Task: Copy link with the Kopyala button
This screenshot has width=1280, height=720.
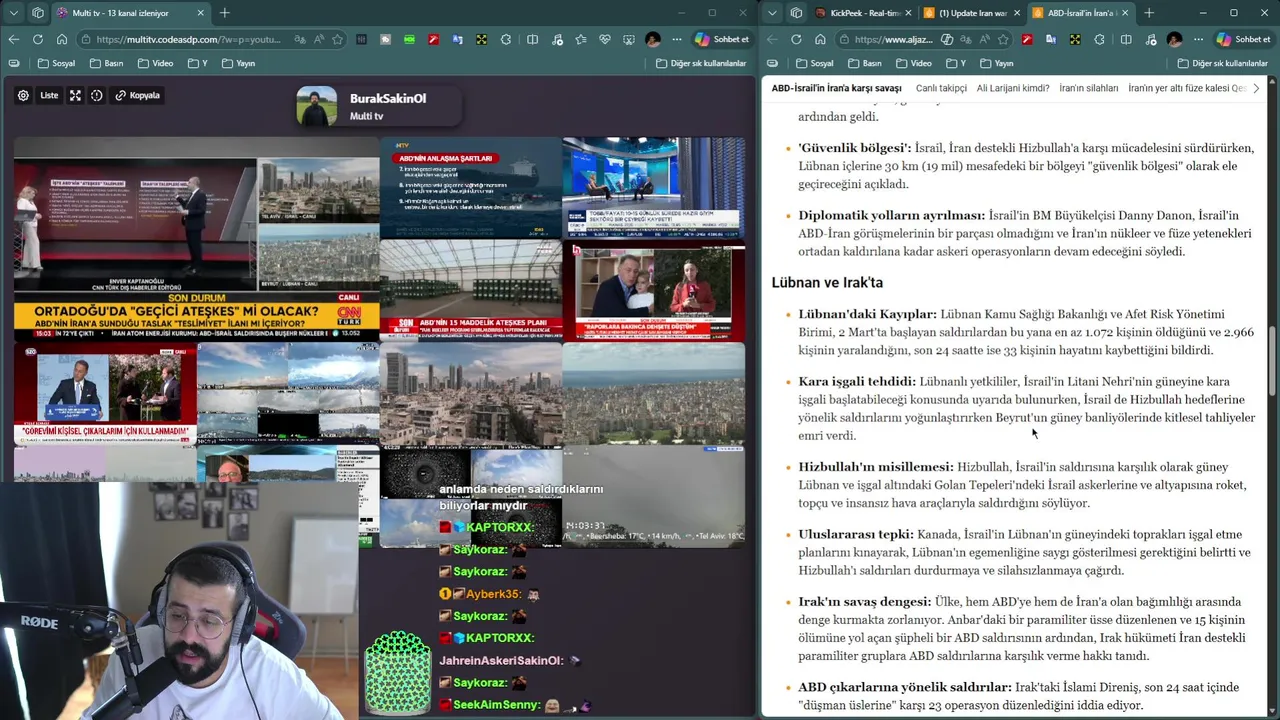Action: click(138, 95)
